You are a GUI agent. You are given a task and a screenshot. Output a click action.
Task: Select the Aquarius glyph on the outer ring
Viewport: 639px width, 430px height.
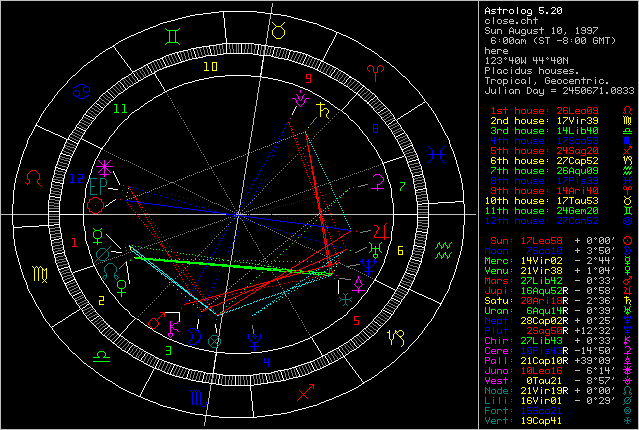pyautogui.click(x=443, y=250)
